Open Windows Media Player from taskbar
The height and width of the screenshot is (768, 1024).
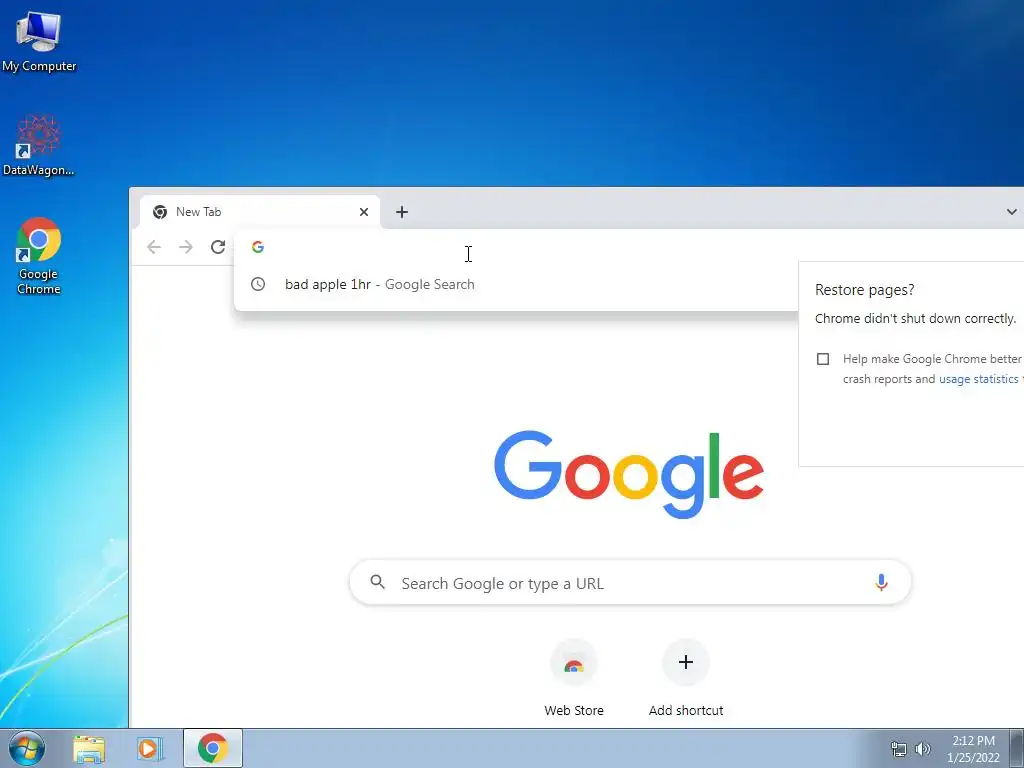click(150, 748)
